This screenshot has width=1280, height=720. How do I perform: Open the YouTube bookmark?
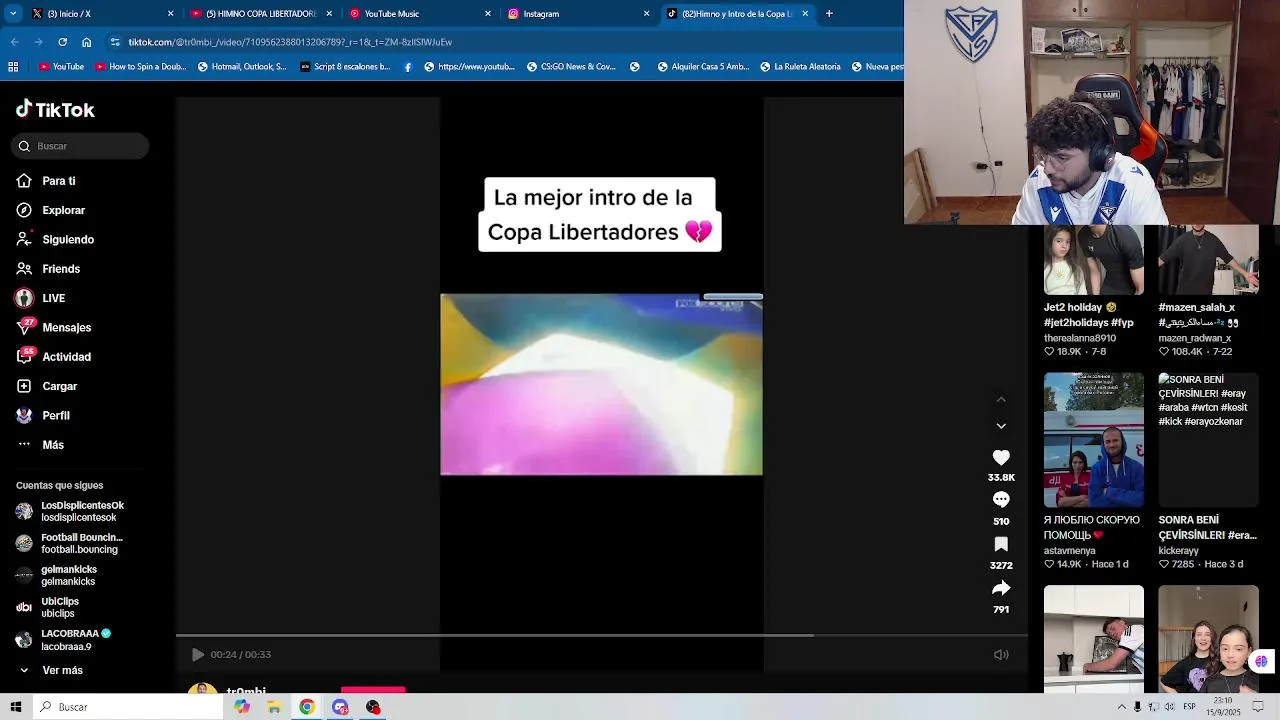click(61, 67)
